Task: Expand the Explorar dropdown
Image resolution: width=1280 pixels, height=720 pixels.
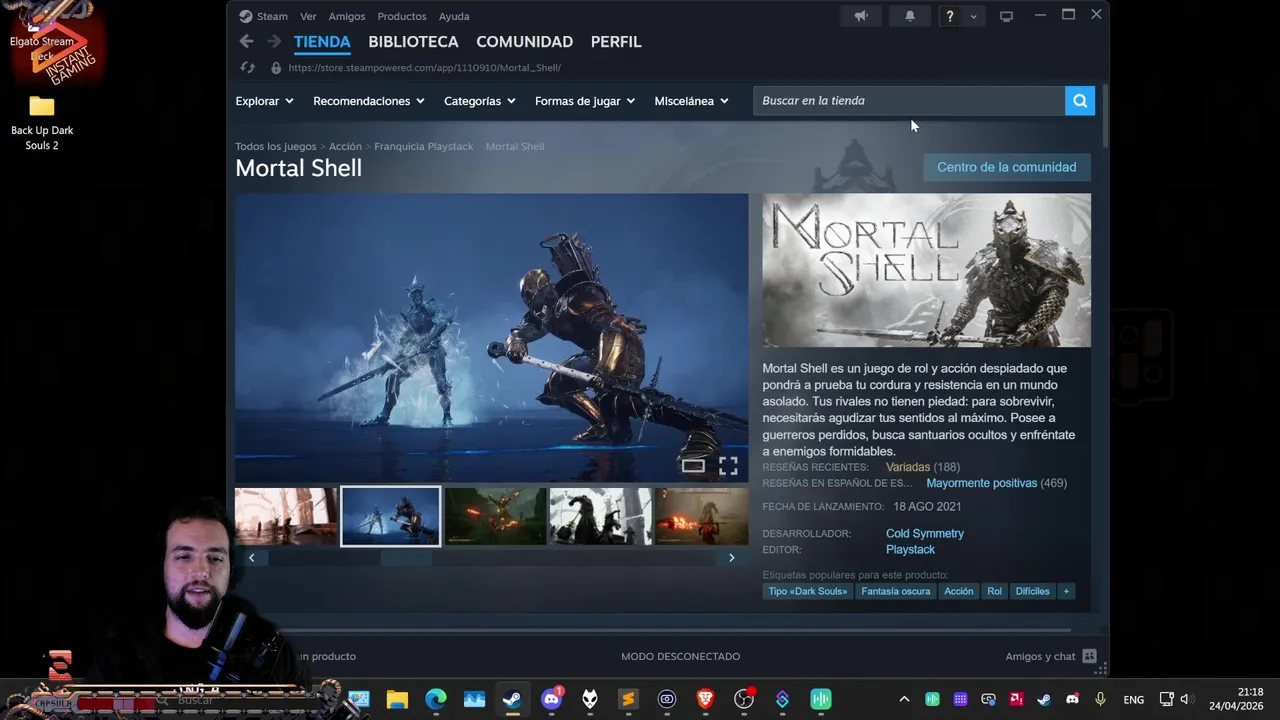Action: pos(264,101)
